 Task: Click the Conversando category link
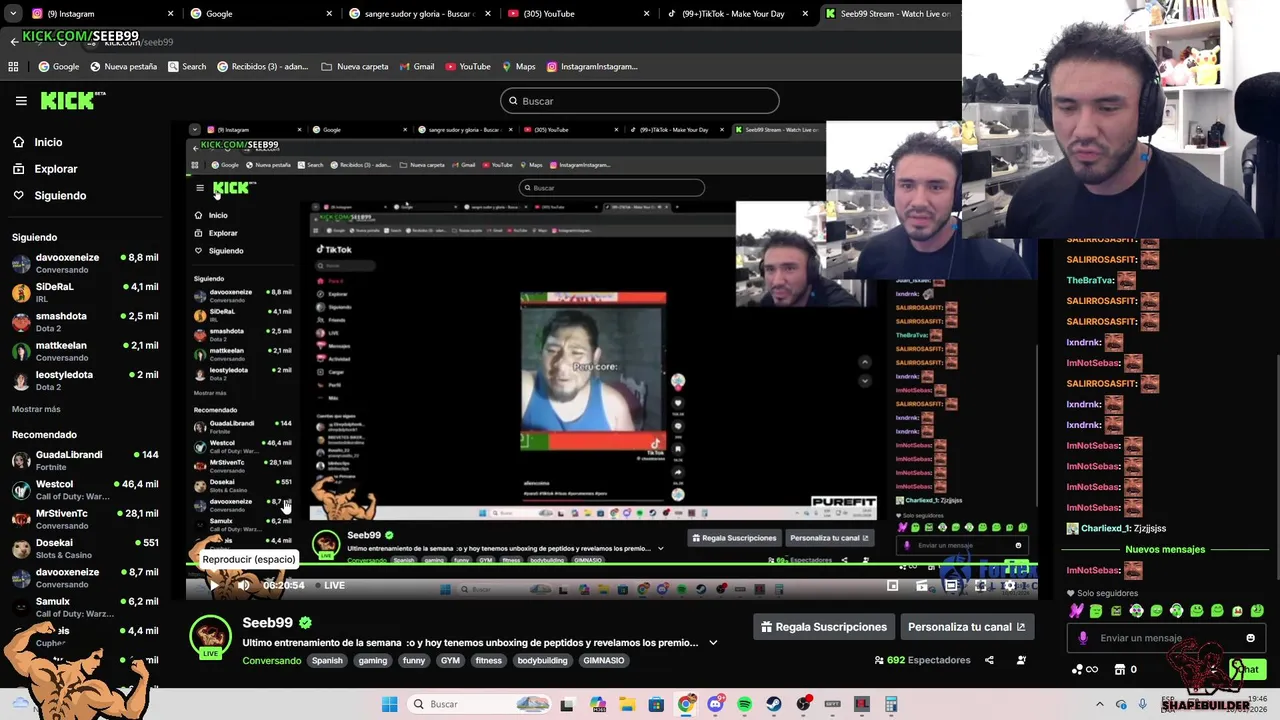tap(271, 661)
